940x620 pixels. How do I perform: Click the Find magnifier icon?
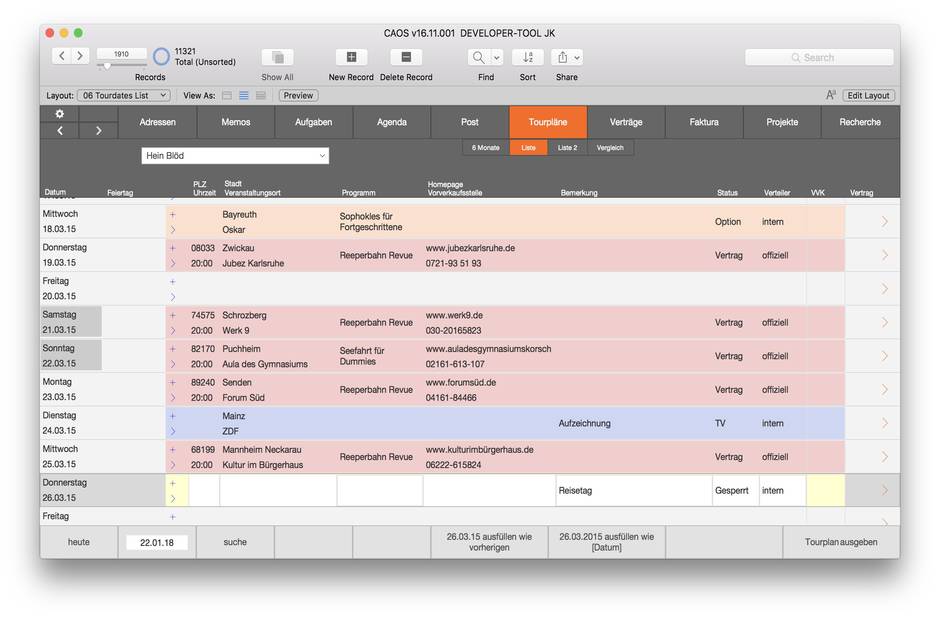478,57
